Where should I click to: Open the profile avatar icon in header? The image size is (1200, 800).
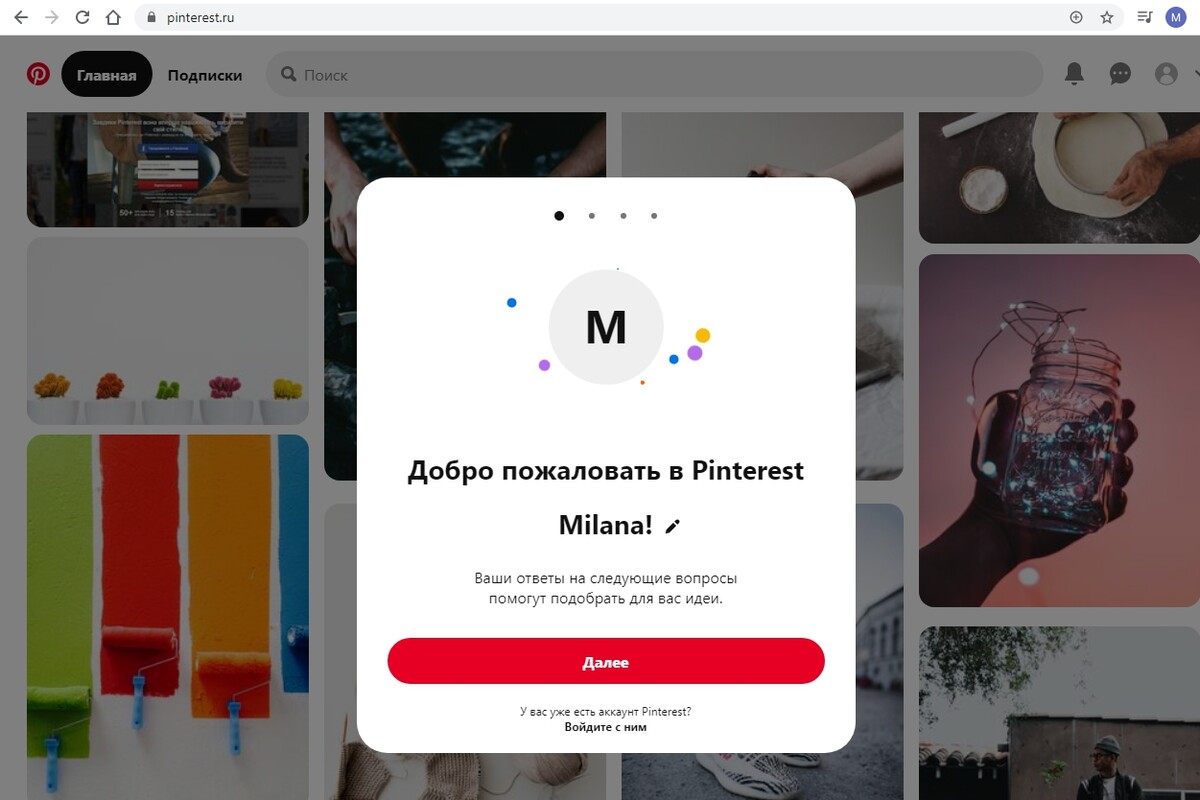tap(1166, 74)
